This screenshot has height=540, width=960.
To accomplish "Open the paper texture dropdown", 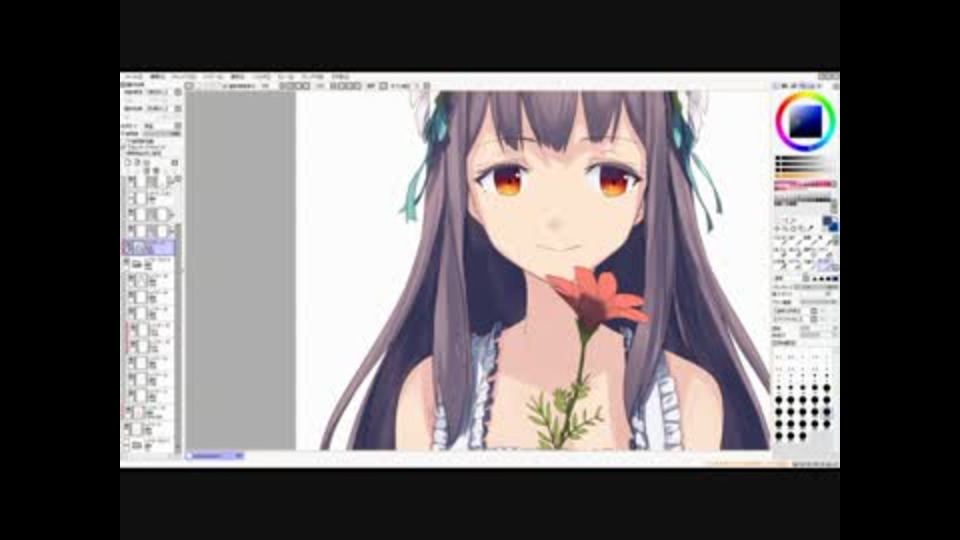I will tap(164, 92).
